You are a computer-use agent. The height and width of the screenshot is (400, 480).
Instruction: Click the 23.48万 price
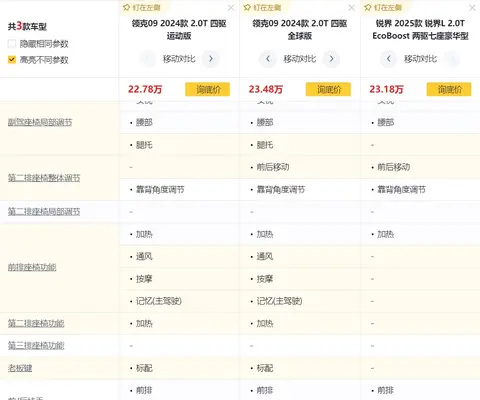tap(266, 89)
